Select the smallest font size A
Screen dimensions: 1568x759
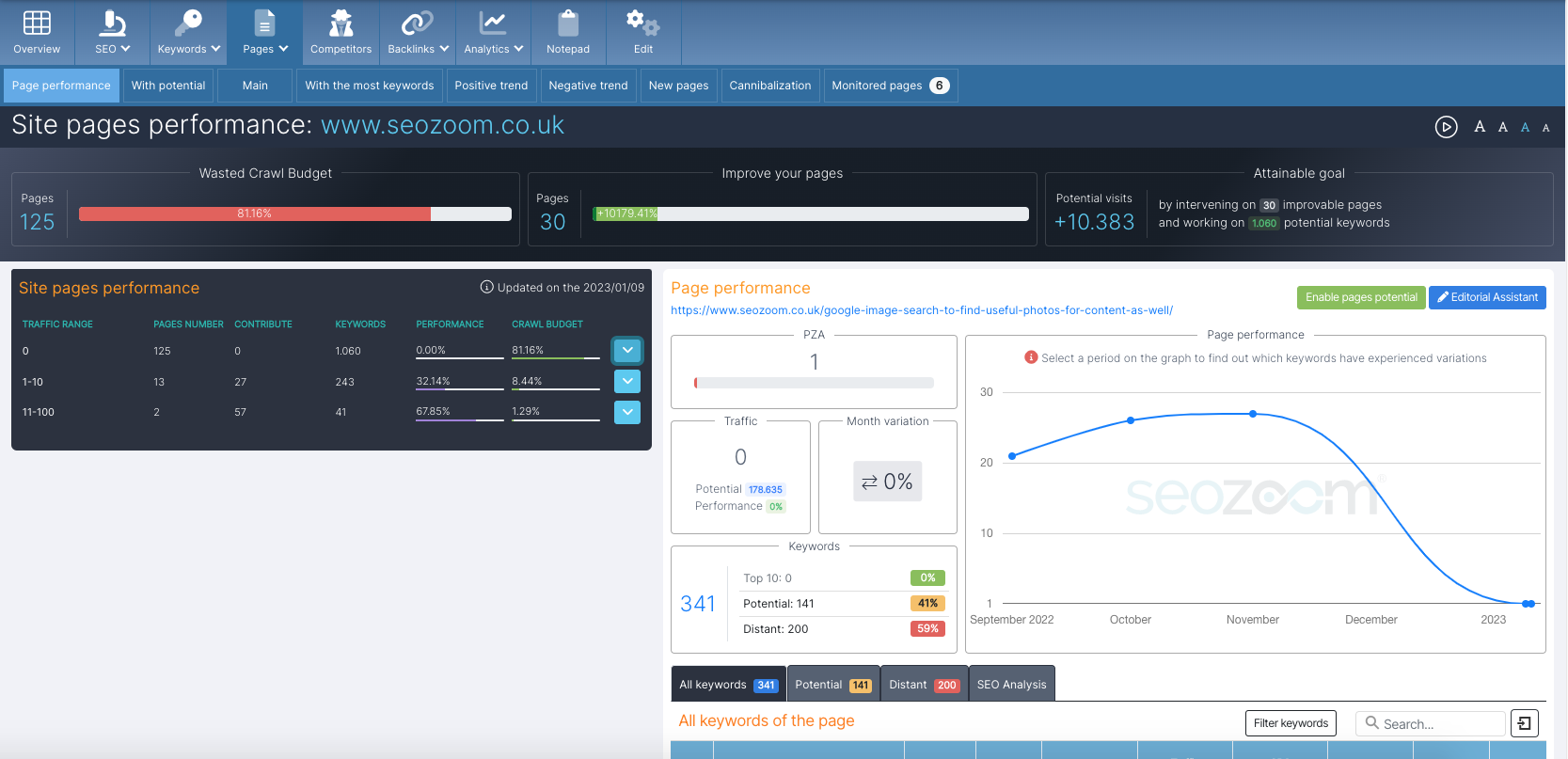pos(1545,128)
